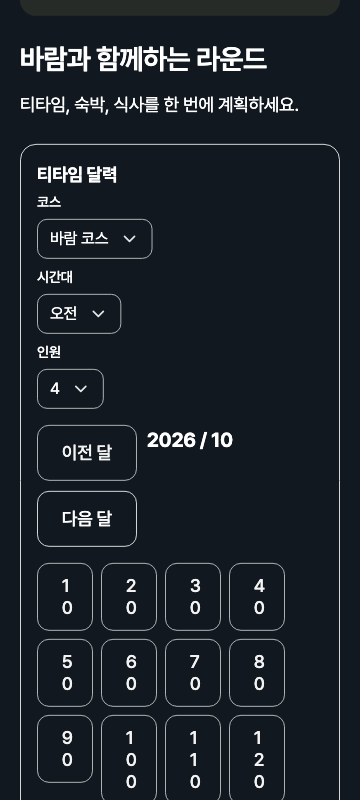This screenshot has height=800, width=360.
Task: Select day 2 in the calendar
Action: (x=129, y=597)
